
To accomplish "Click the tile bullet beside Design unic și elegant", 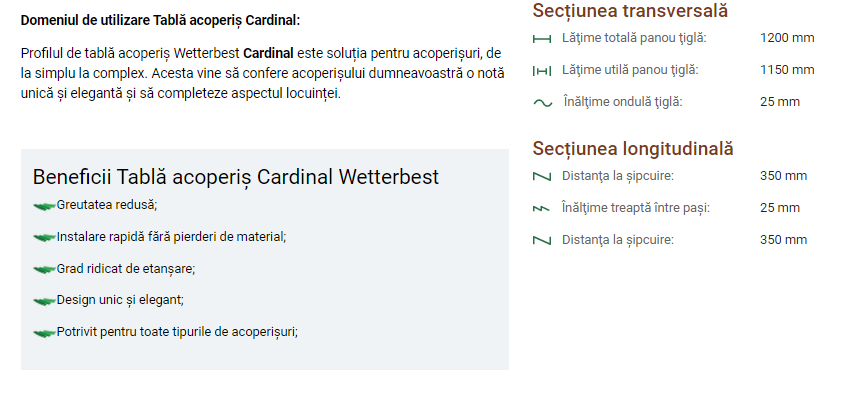I will coord(45,301).
